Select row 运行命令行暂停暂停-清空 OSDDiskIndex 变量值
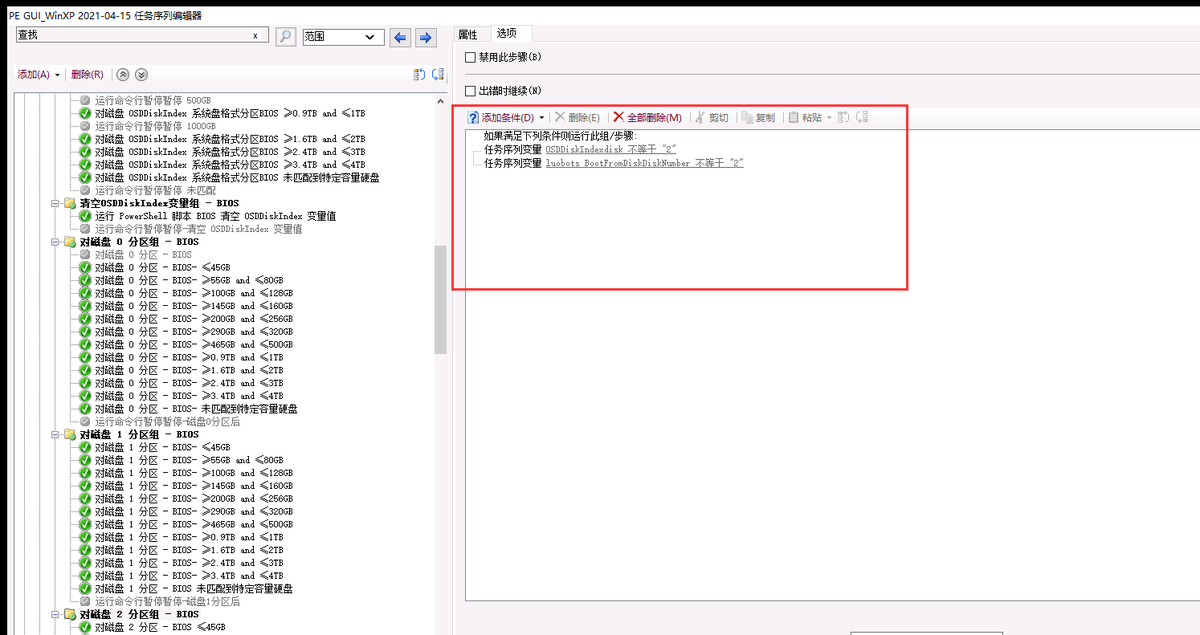 tap(198, 229)
